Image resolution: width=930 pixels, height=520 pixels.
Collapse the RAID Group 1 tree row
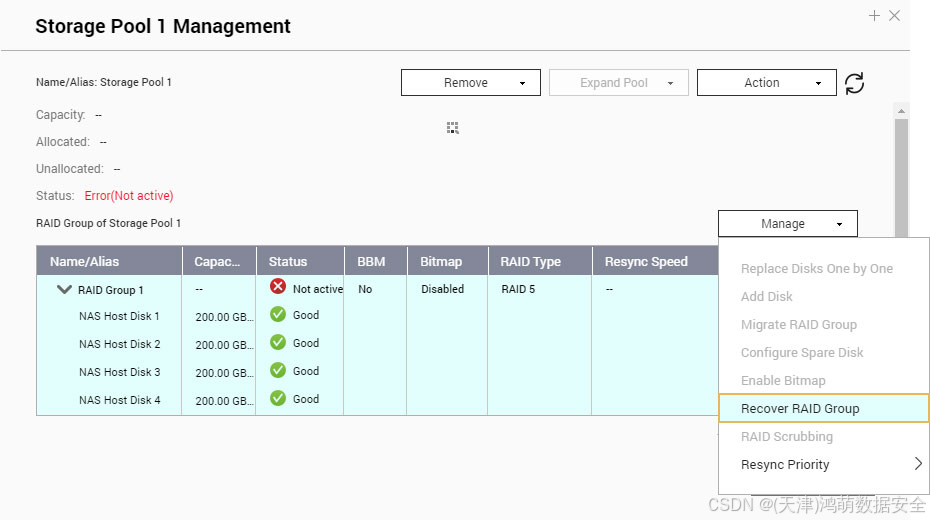[x=64, y=290]
